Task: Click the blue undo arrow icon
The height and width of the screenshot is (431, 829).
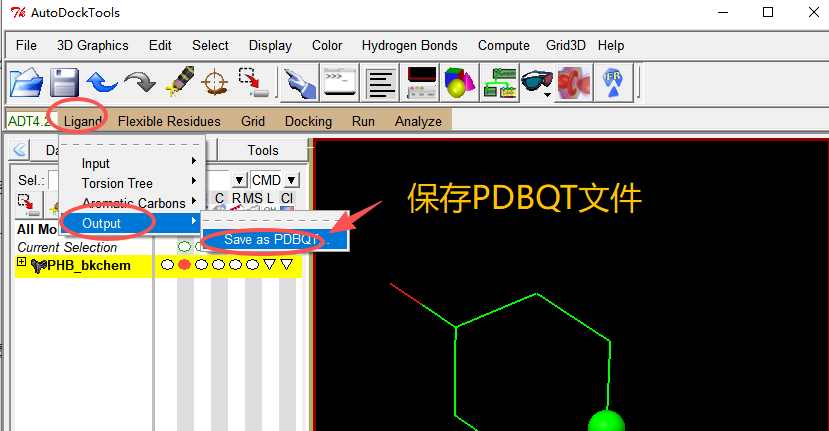Action: click(x=101, y=82)
